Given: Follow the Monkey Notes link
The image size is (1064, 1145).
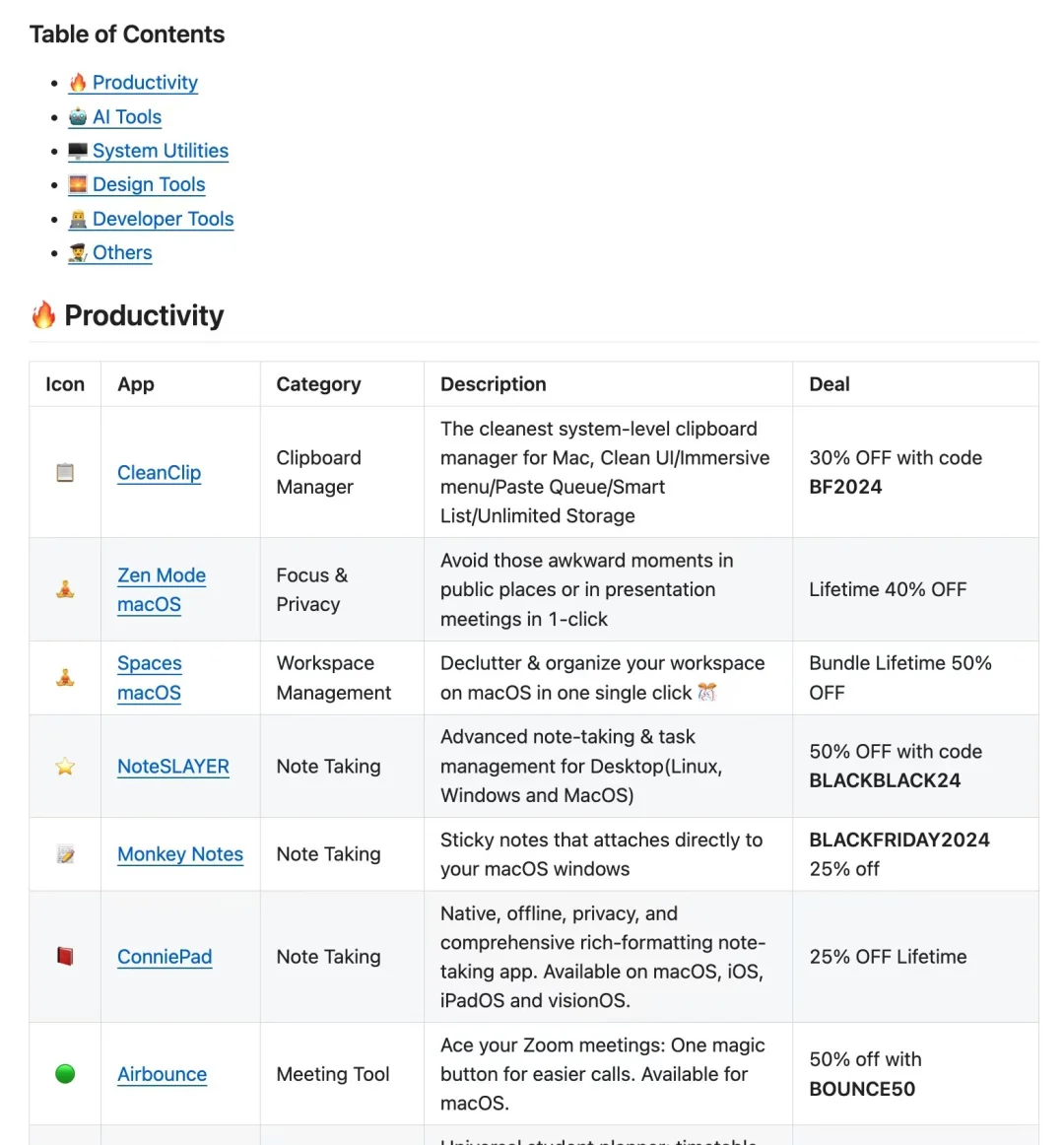Looking at the screenshot, I should 180,854.
